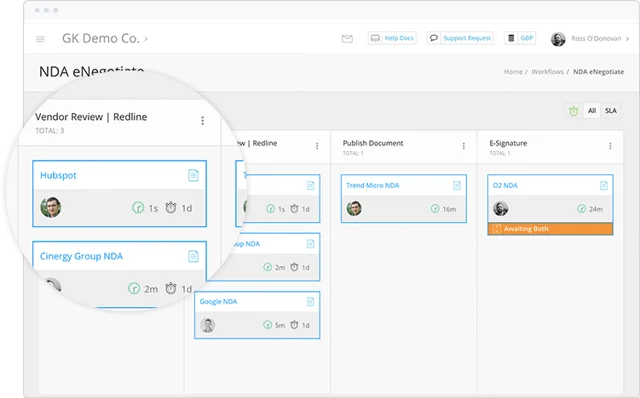Click Trend Micro NDA assignee avatar

tap(354, 209)
